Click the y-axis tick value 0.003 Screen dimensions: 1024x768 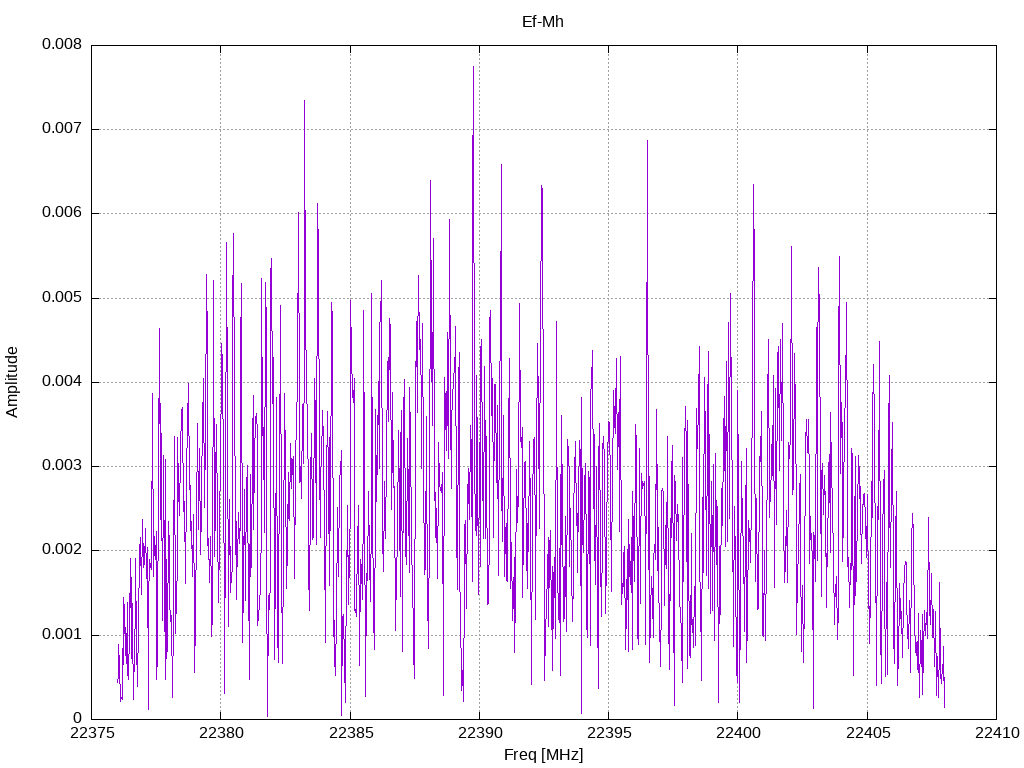[62, 466]
